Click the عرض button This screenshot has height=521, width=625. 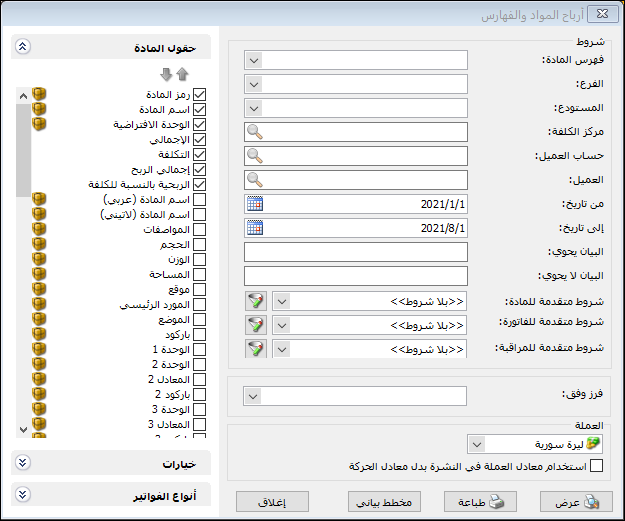tap(576, 502)
